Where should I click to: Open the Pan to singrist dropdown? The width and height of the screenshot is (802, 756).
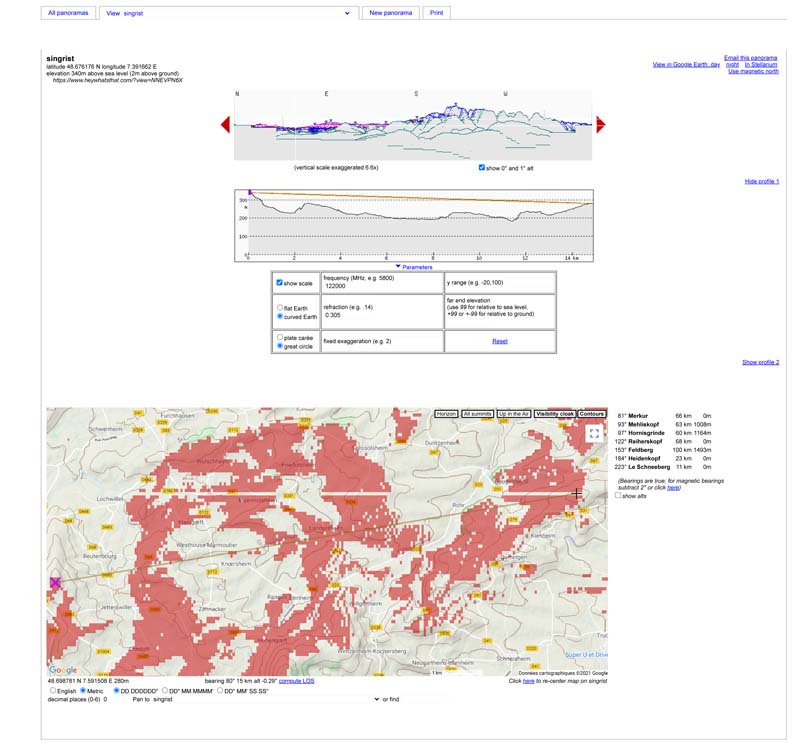click(265, 699)
